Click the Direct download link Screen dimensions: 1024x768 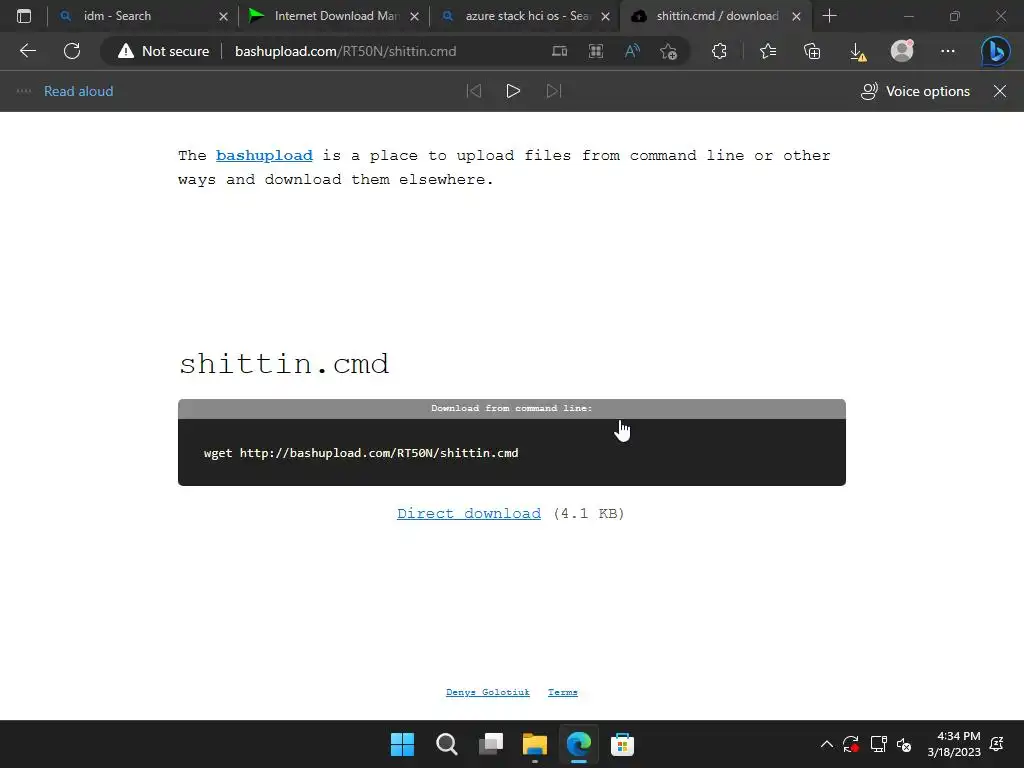click(469, 513)
